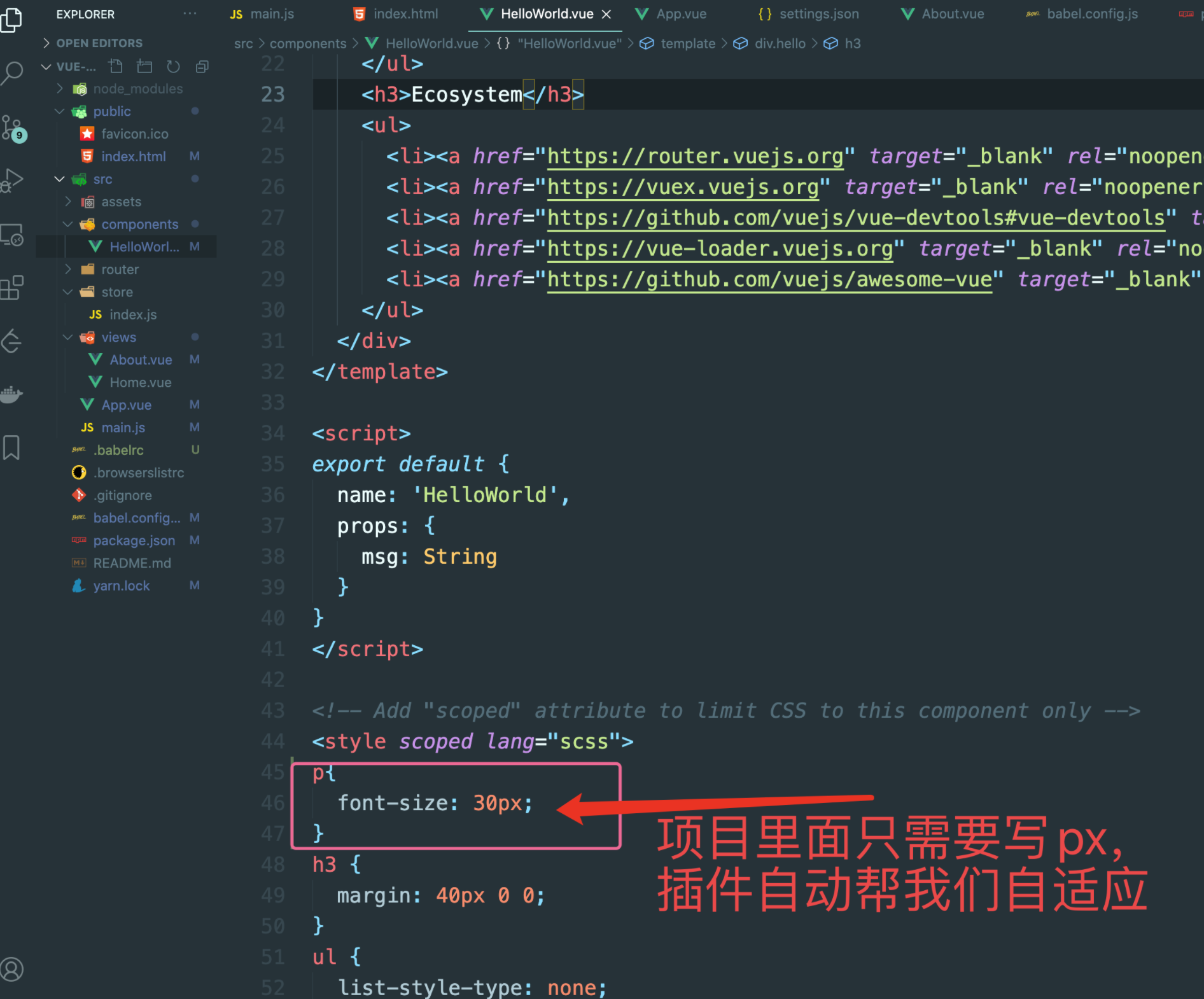Open the Accounts icon

coord(11,969)
